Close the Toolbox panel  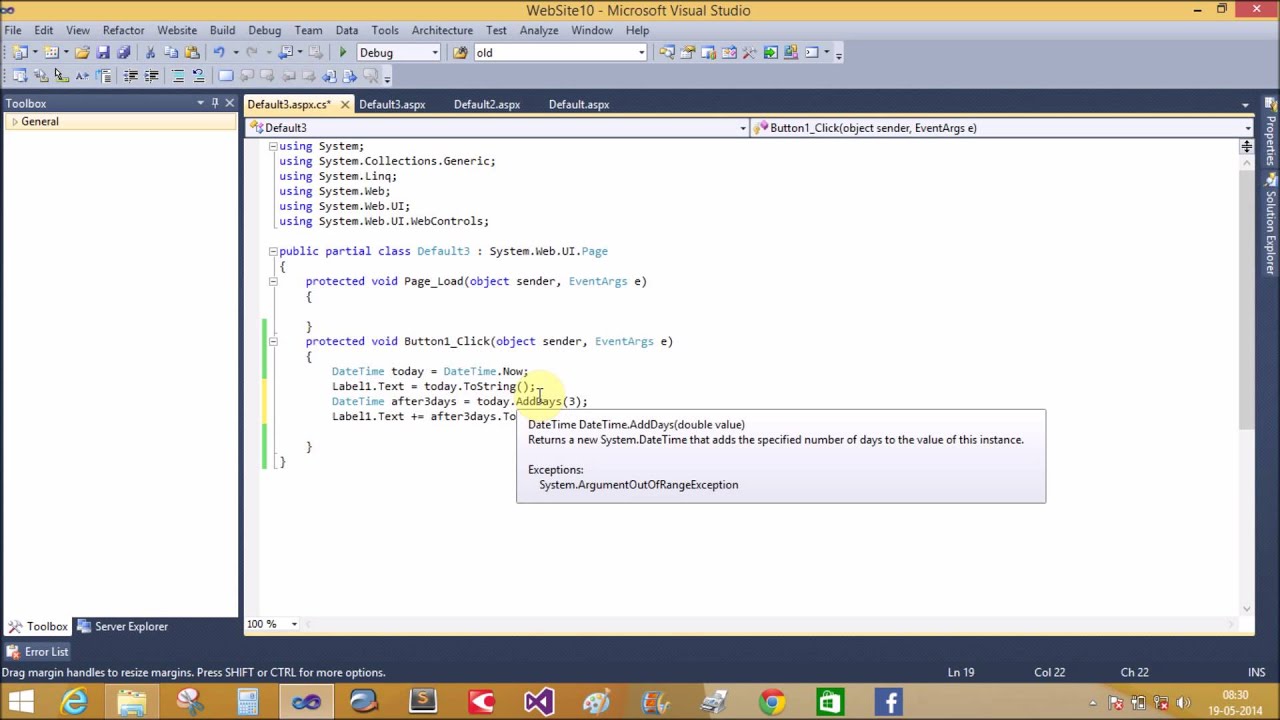pyautogui.click(x=229, y=103)
